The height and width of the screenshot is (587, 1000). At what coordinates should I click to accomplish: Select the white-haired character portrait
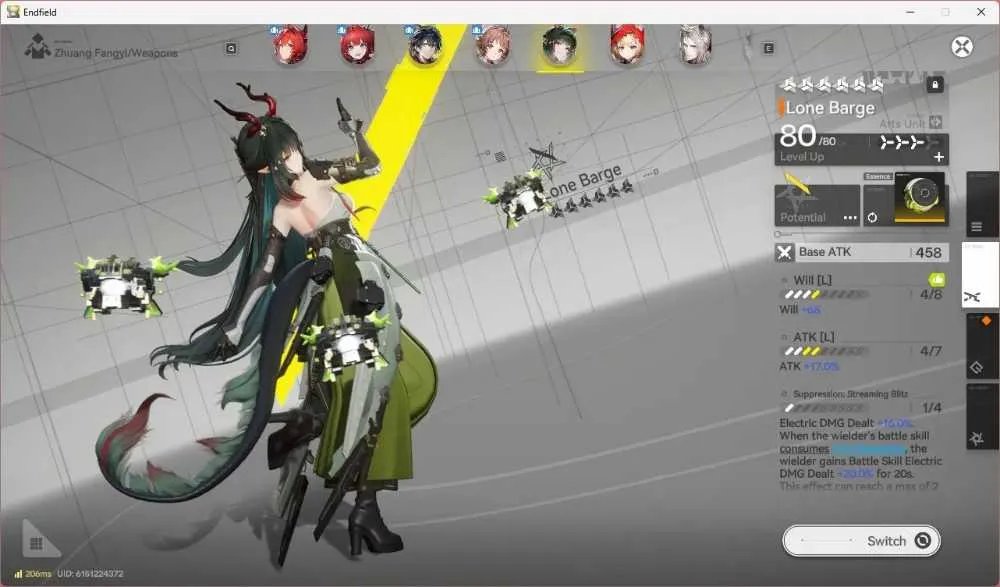click(695, 45)
